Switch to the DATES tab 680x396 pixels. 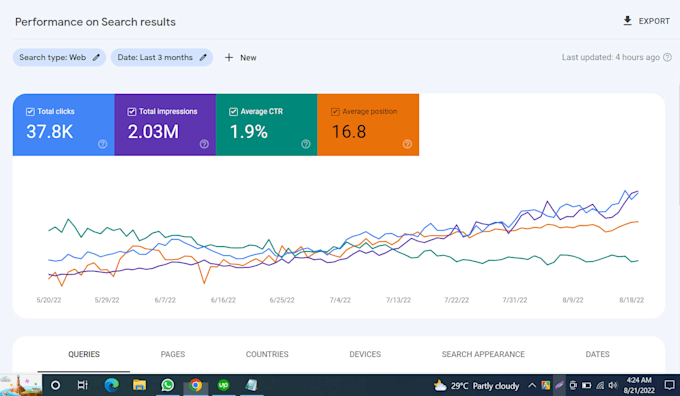(598, 354)
